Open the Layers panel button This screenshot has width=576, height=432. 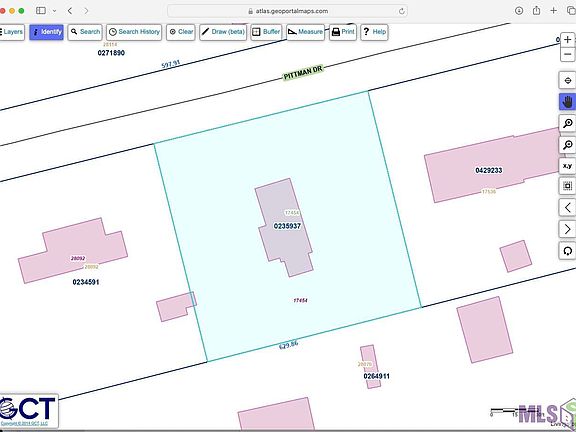[x=12, y=32]
